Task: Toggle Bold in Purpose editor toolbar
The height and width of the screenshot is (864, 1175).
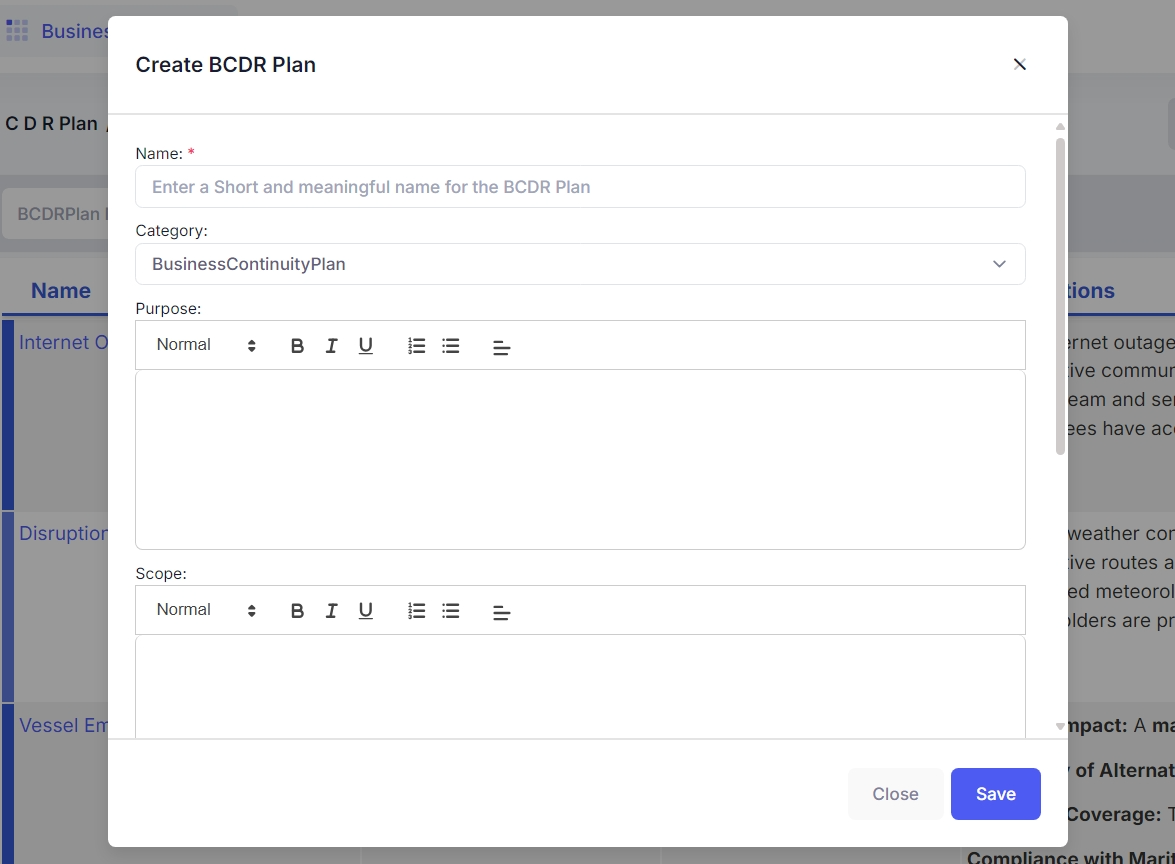Action: pos(297,346)
